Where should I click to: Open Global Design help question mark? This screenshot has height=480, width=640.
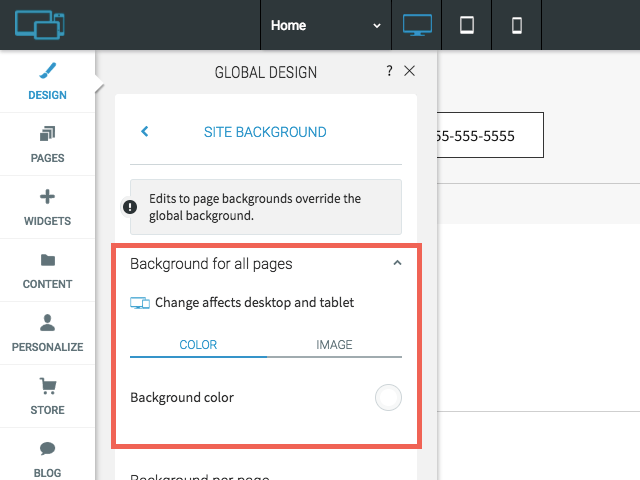pos(389,71)
